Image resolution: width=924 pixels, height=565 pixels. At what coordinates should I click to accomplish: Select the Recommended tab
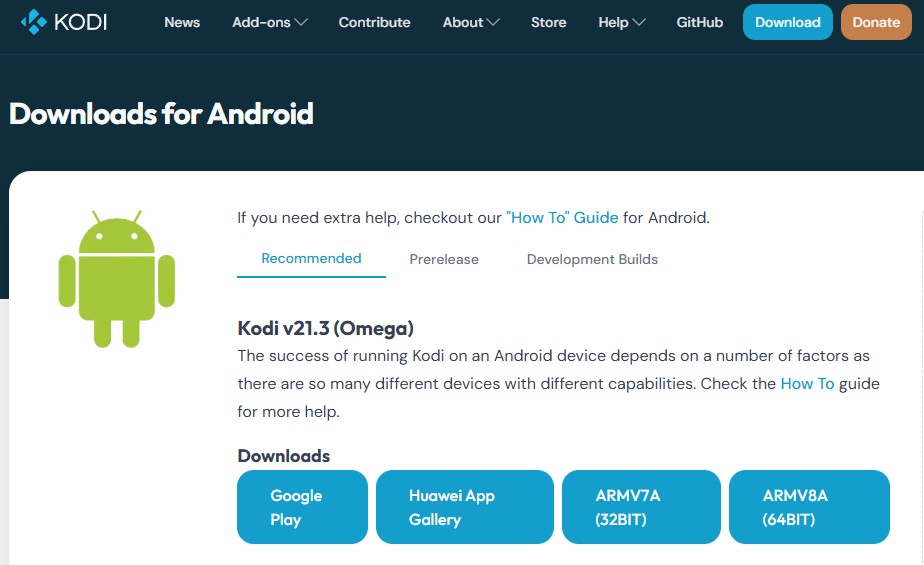click(311, 259)
